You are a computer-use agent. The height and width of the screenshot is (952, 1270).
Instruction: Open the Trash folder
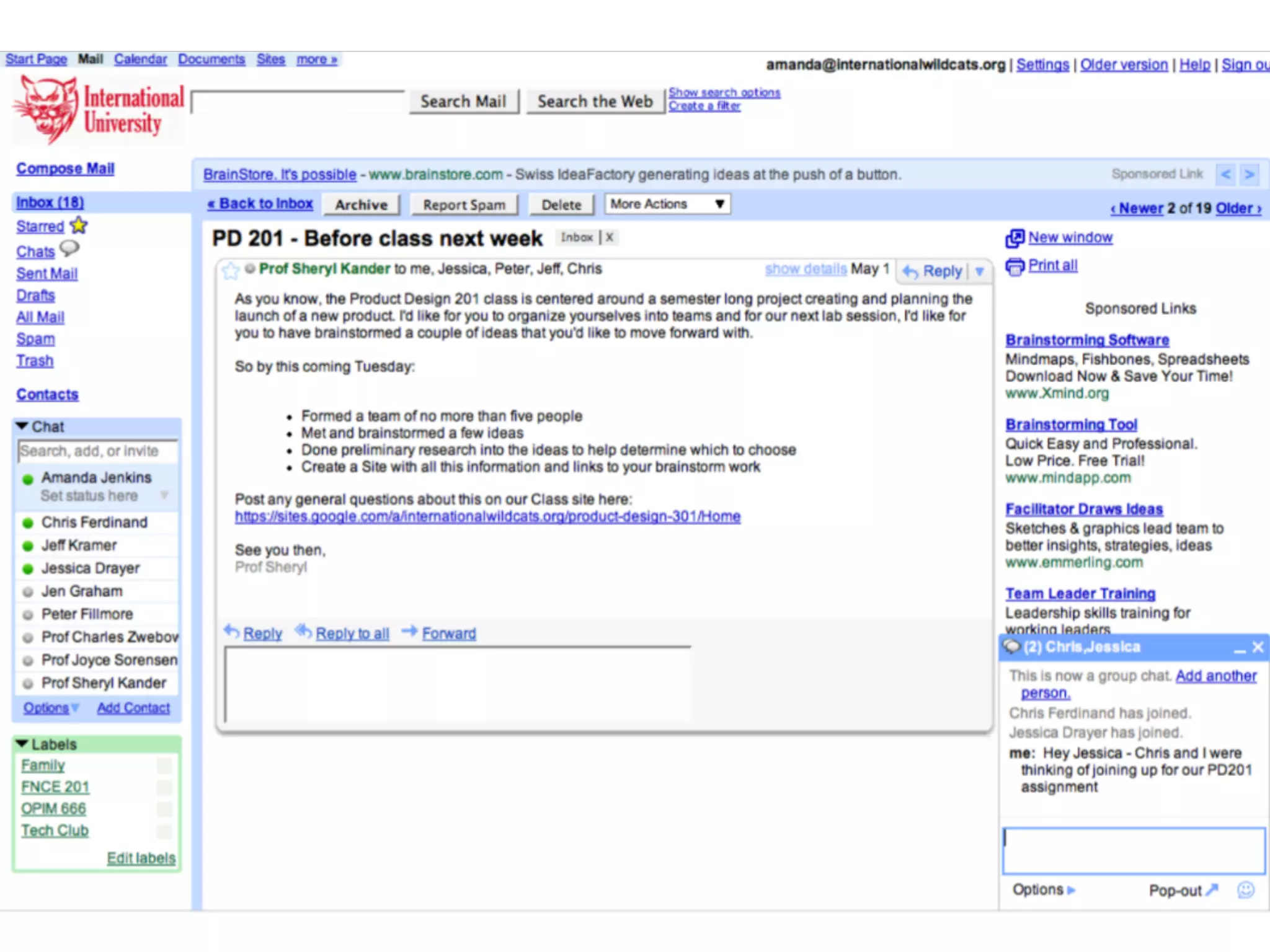tap(35, 361)
